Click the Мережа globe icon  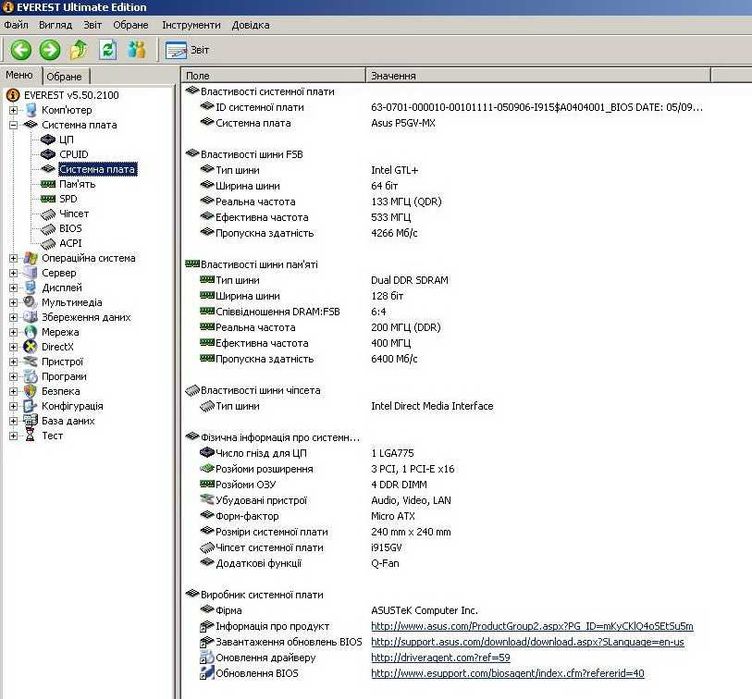pyautogui.click(x=31, y=332)
